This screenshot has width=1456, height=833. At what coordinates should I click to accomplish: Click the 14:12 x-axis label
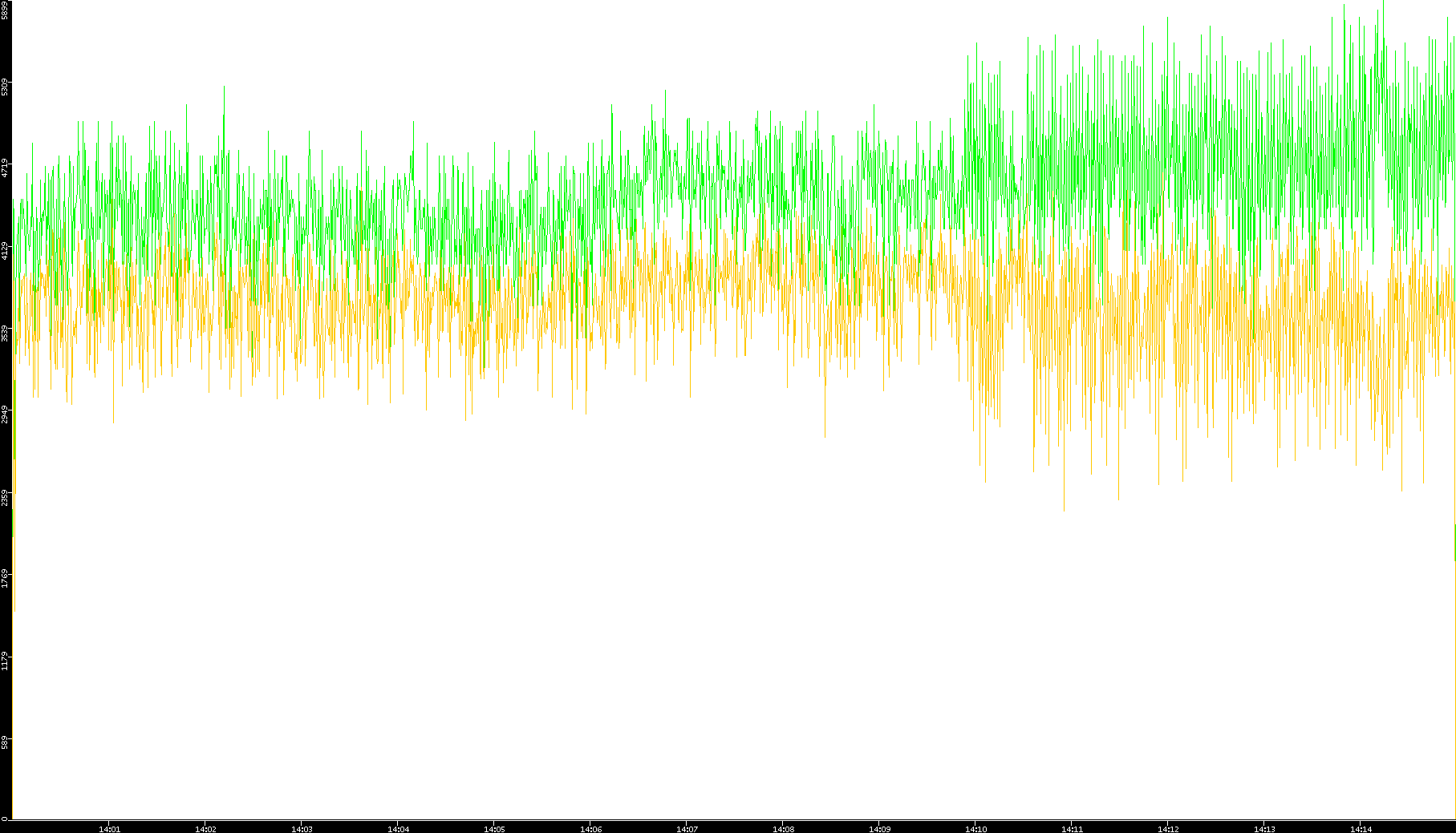click(x=1168, y=829)
